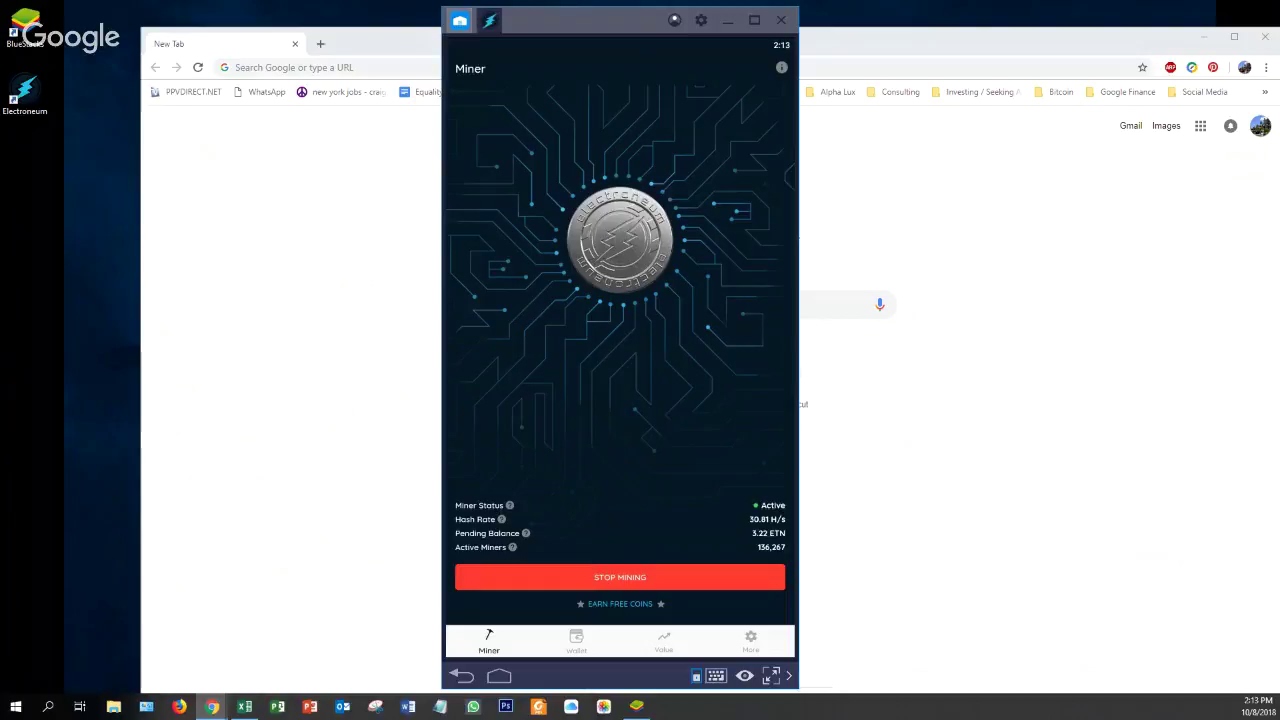This screenshot has width=1280, height=720.
Task: Show help for Pending Balance
Action: [526, 533]
